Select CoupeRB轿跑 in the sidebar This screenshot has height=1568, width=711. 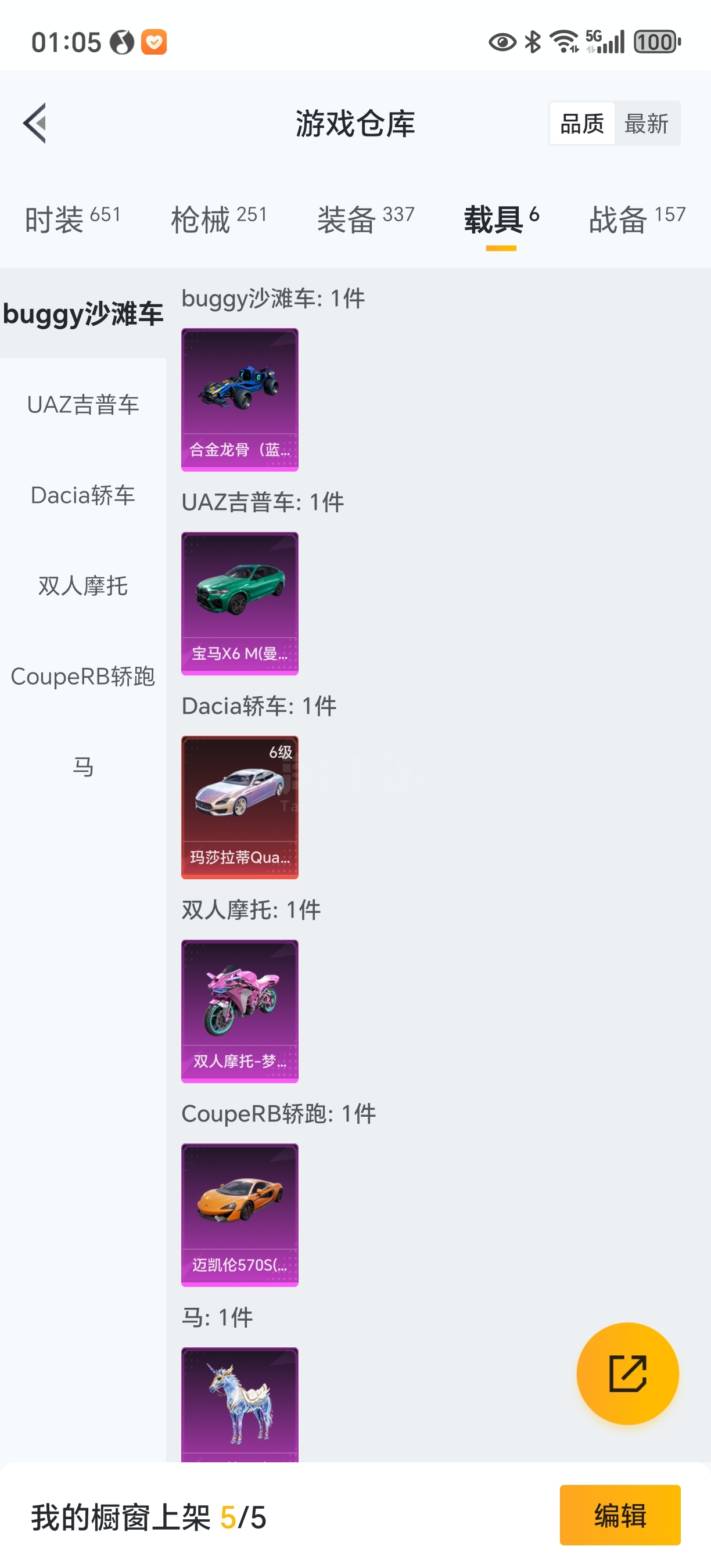83,676
